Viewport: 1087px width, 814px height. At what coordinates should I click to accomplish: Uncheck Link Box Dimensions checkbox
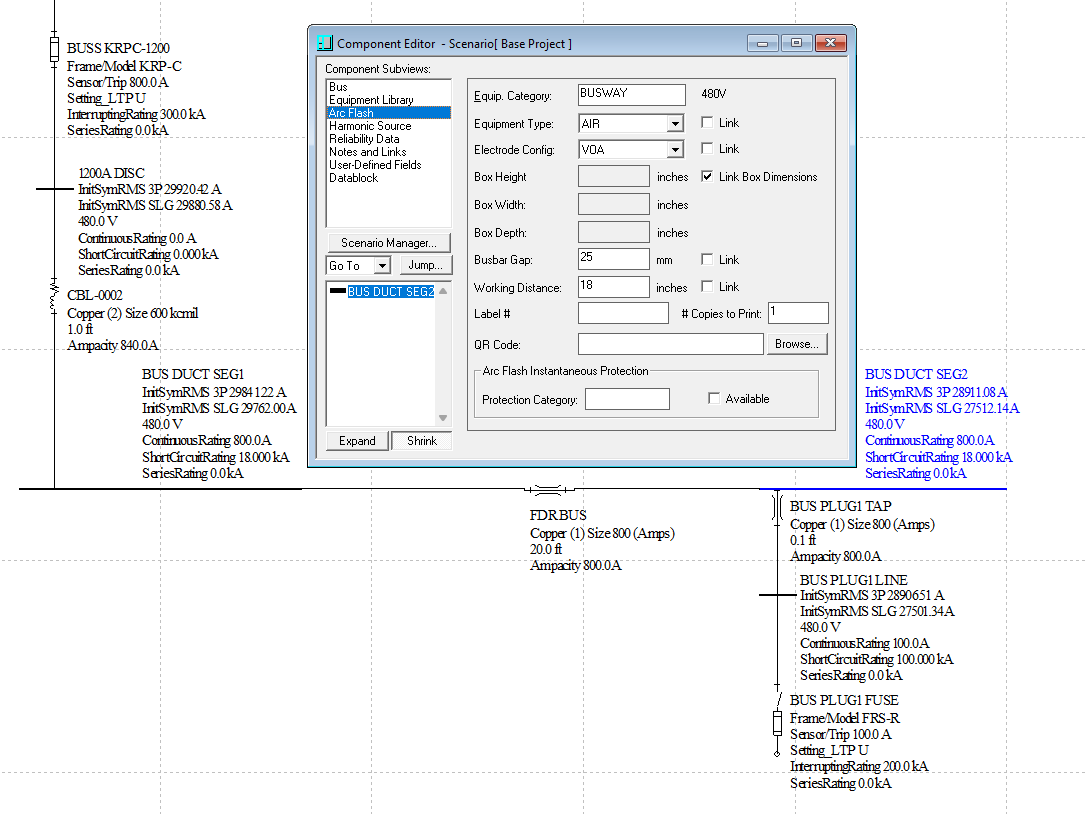pyautogui.click(x=707, y=177)
